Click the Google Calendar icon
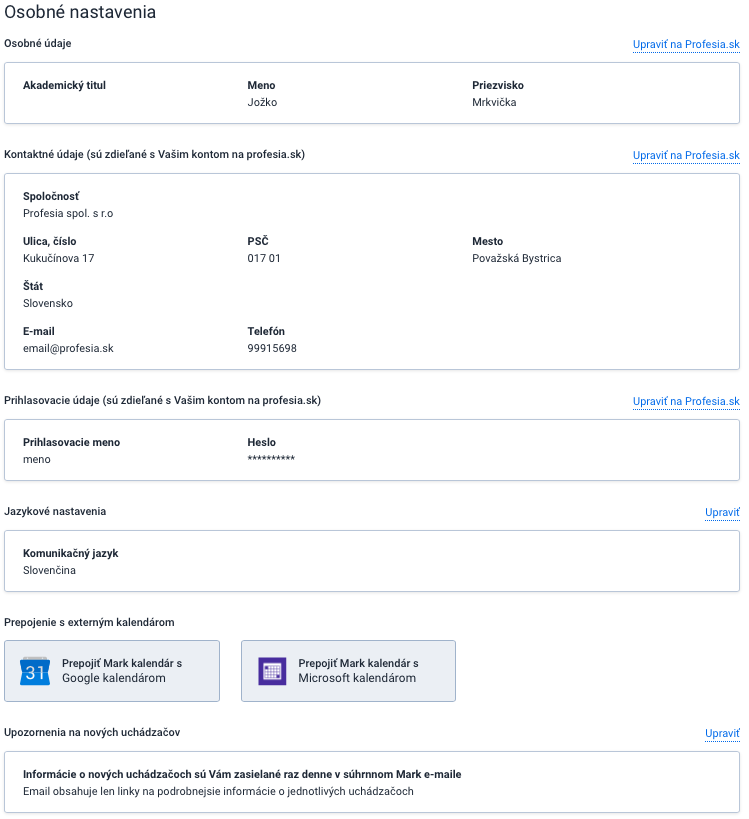This screenshot has width=749, height=819. pyautogui.click(x=34, y=671)
